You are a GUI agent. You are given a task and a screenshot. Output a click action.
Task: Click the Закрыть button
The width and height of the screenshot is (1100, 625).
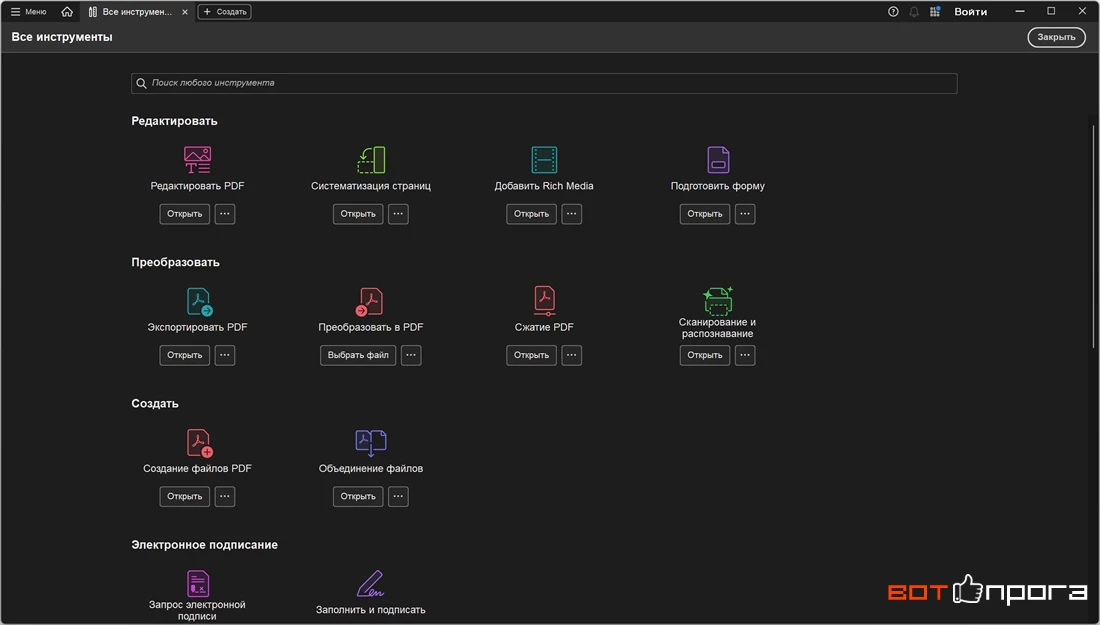tap(1057, 37)
